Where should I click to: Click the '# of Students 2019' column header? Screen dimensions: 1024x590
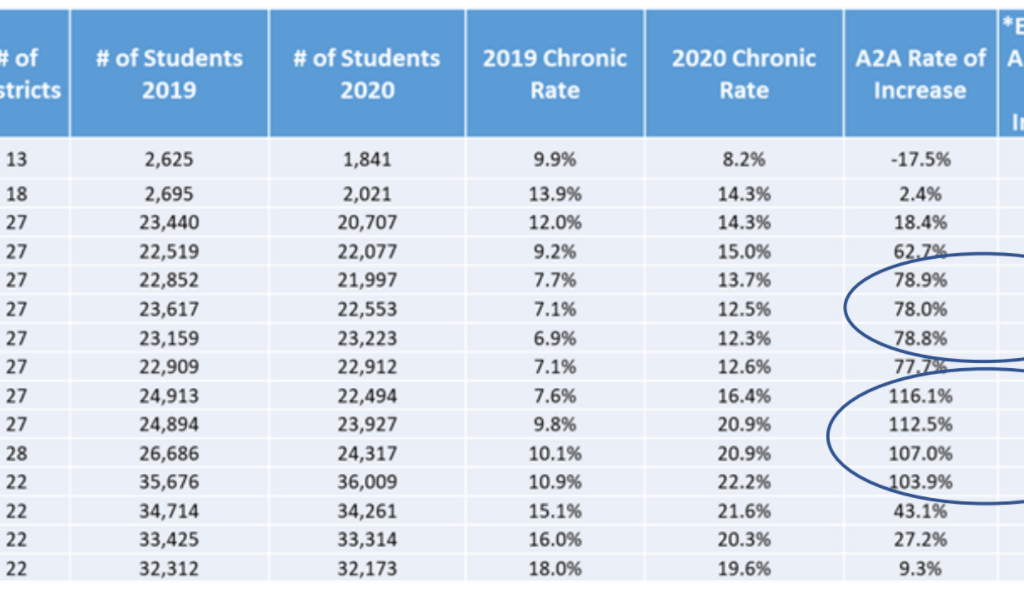tap(169, 74)
